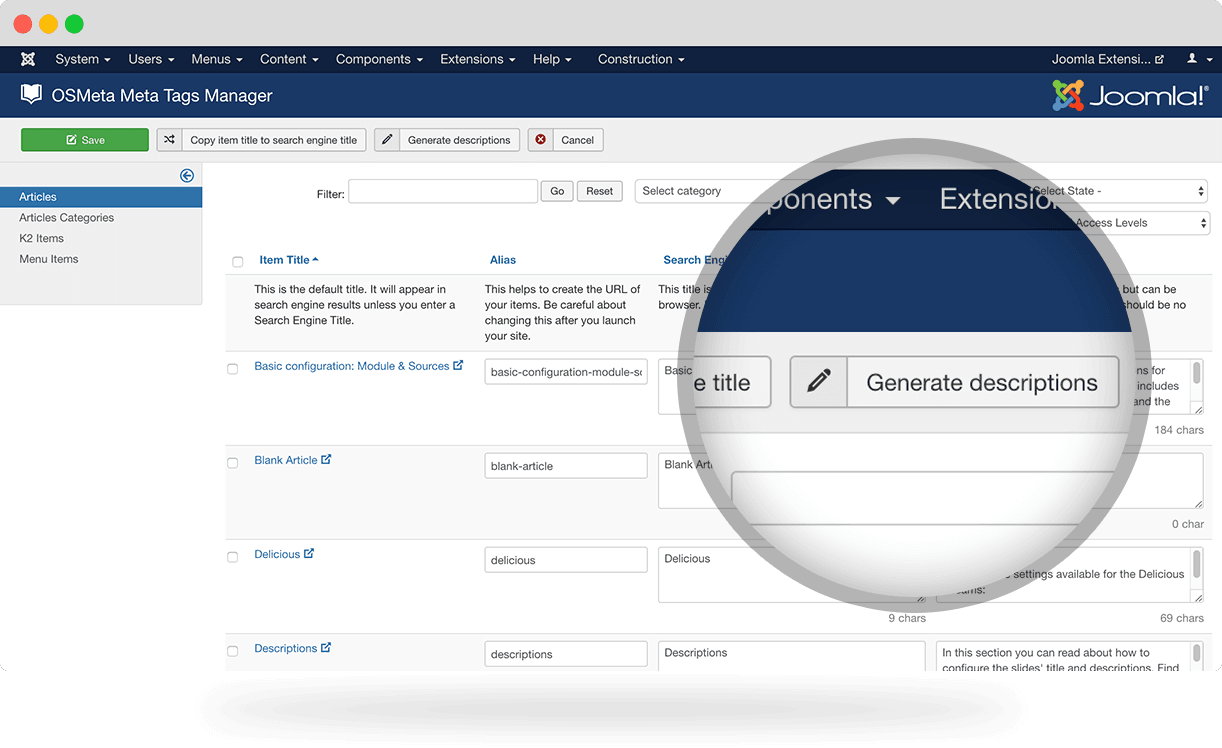Screen dimensions: 1222x748
Task: Open Blank Article external link icon
Action: [x=326, y=459]
